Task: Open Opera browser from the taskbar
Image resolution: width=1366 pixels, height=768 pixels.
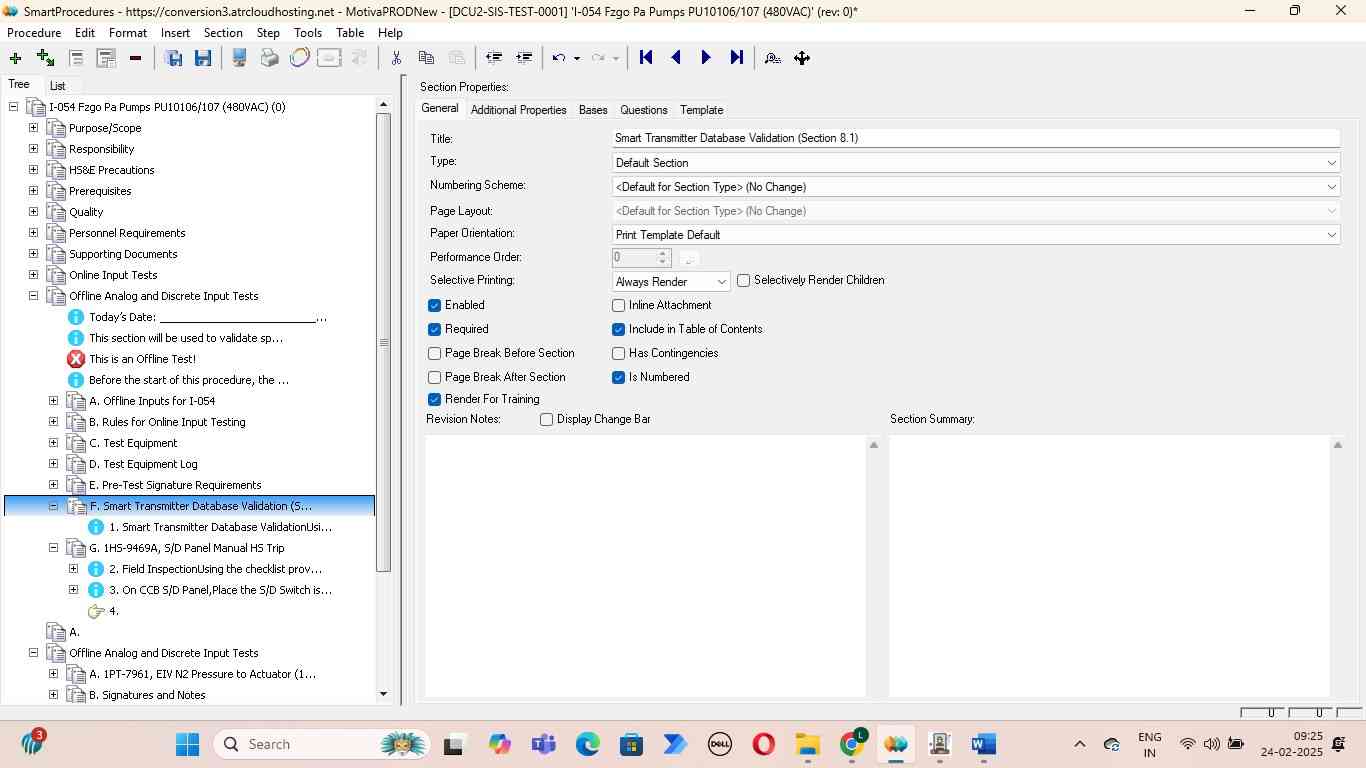Action: [764, 744]
